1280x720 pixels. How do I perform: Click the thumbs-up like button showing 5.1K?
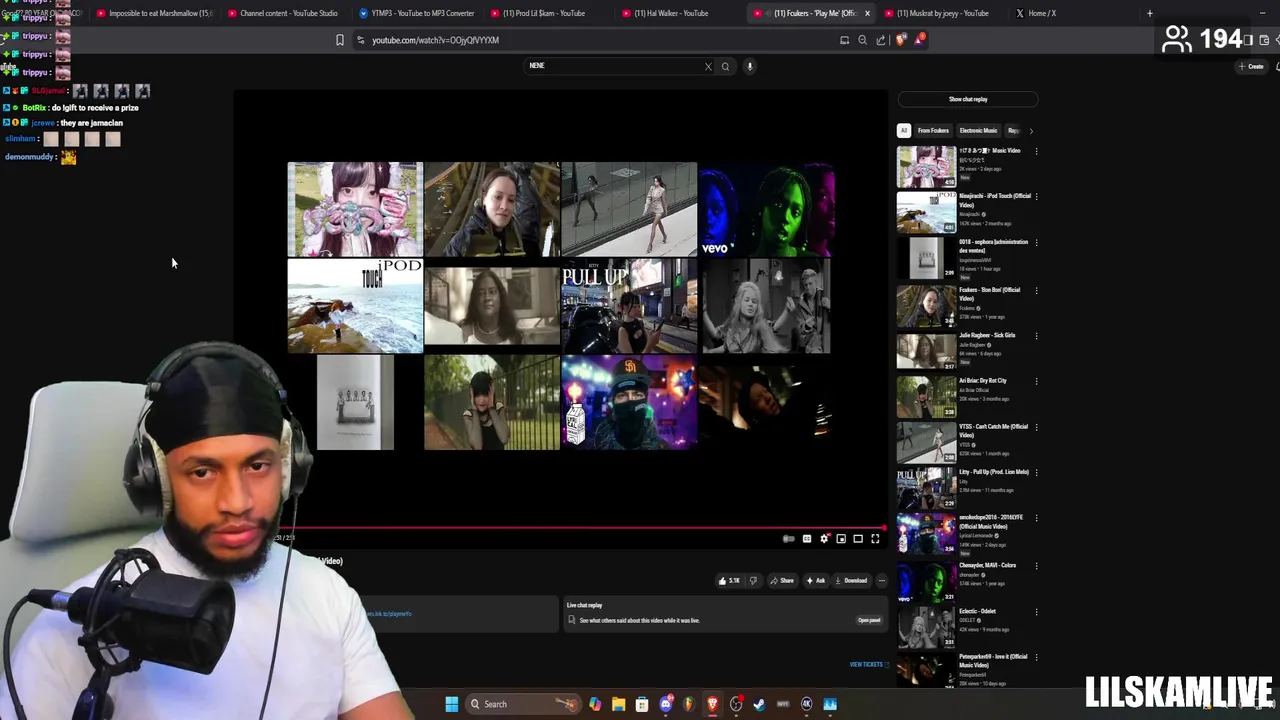click(x=729, y=580)
